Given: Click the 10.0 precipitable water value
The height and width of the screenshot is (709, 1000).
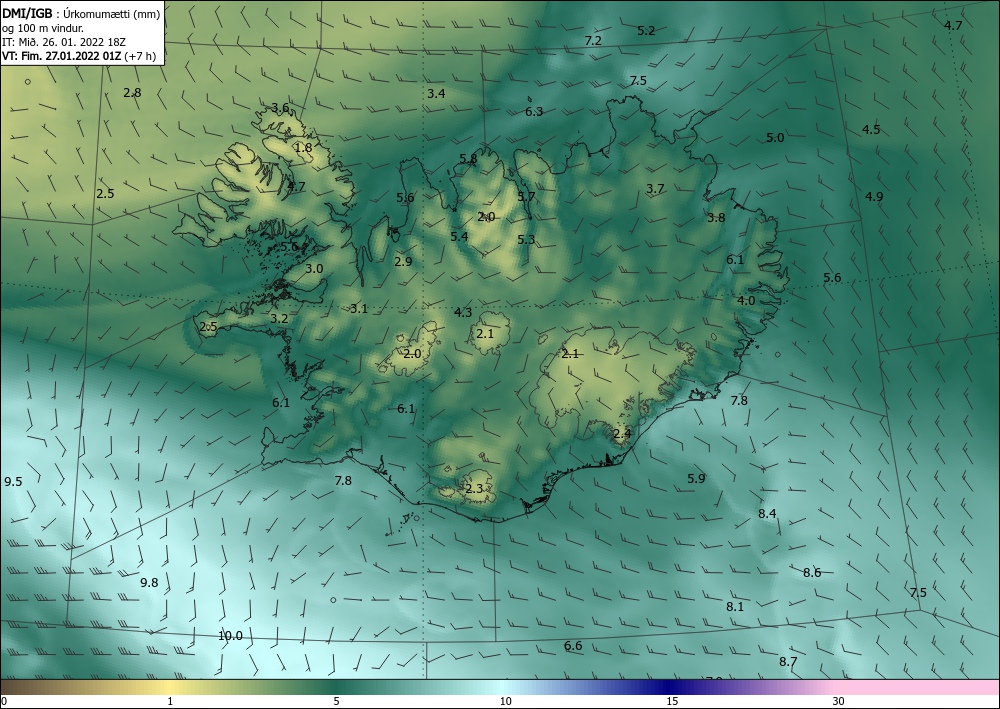Looking at the screenshot, I should 230,636.
